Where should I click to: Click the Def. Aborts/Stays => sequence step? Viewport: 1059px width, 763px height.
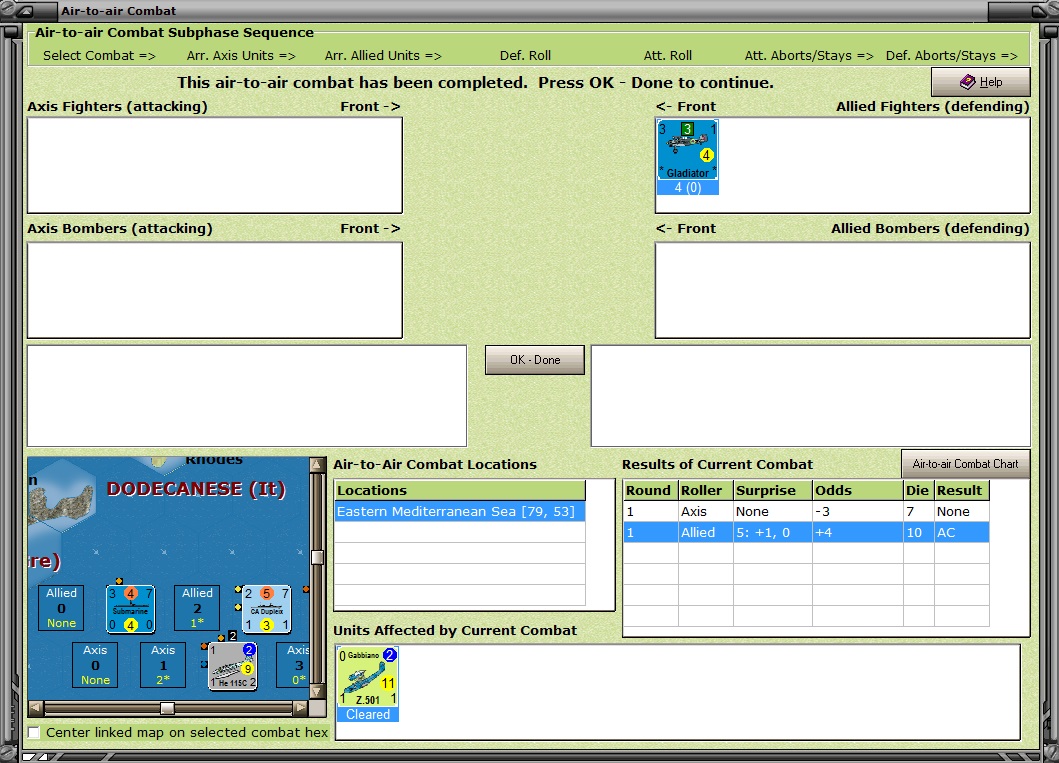coord(952,55)
